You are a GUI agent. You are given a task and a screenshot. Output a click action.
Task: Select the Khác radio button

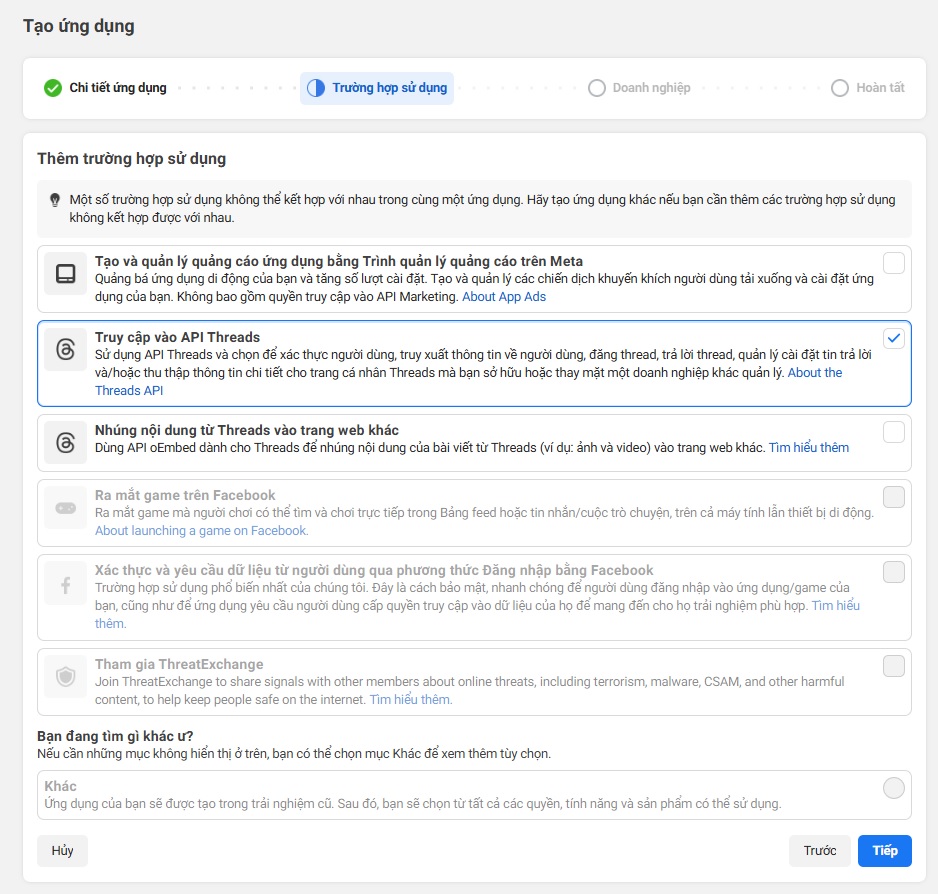[894, 787]
